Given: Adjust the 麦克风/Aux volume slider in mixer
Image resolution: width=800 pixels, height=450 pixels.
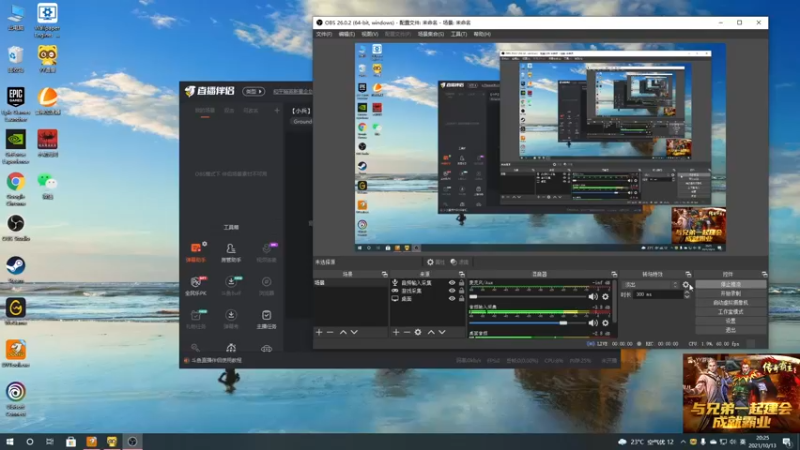Looking at the screenshot, I should pyautogui.click(x=528, y=296).
